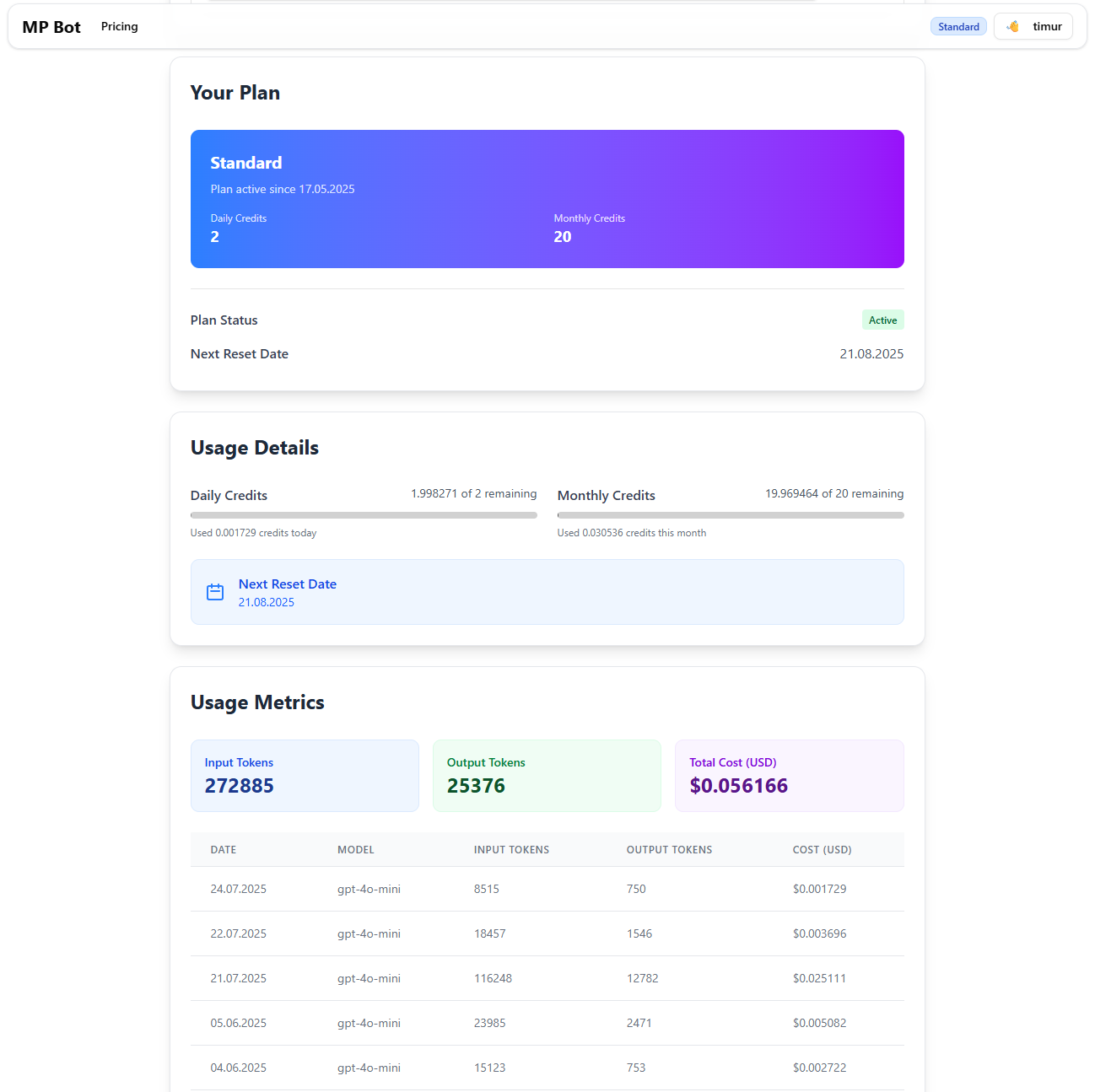The image size is (1095, 1092).
Task: Click the waving hand icon beside timur
Action: coord(1013,26)
